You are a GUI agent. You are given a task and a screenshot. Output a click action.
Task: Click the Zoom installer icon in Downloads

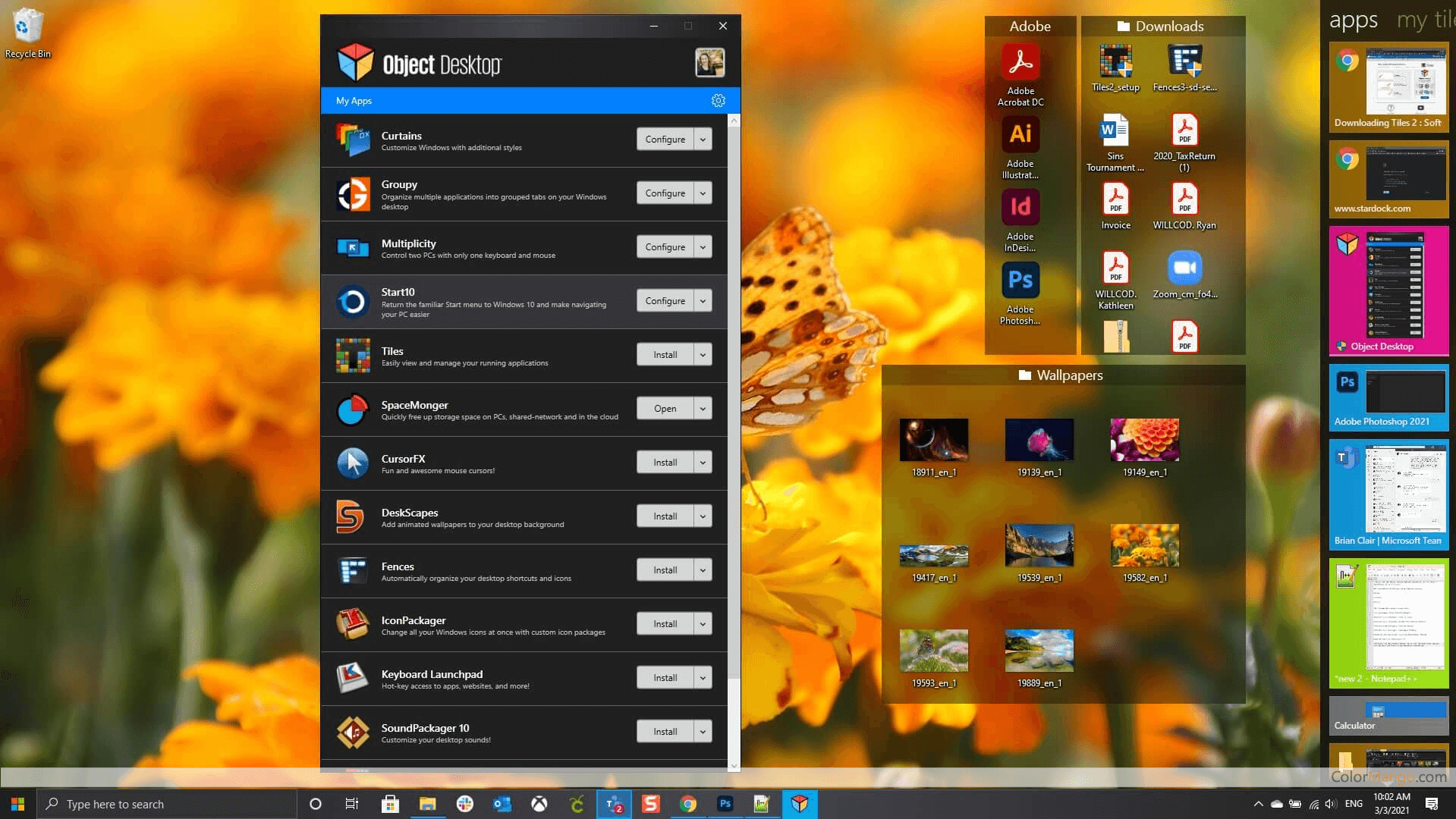click(1184, 268)
